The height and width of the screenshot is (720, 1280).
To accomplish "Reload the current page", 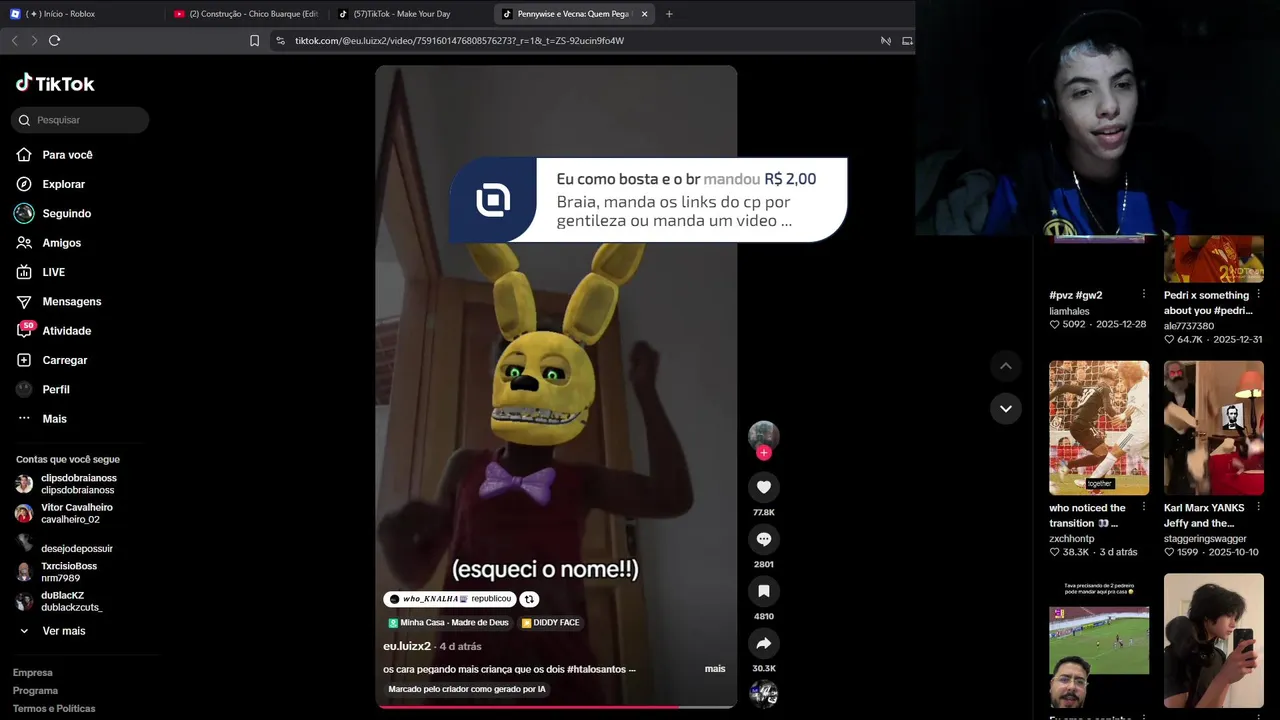I will [x=55, y=41].
